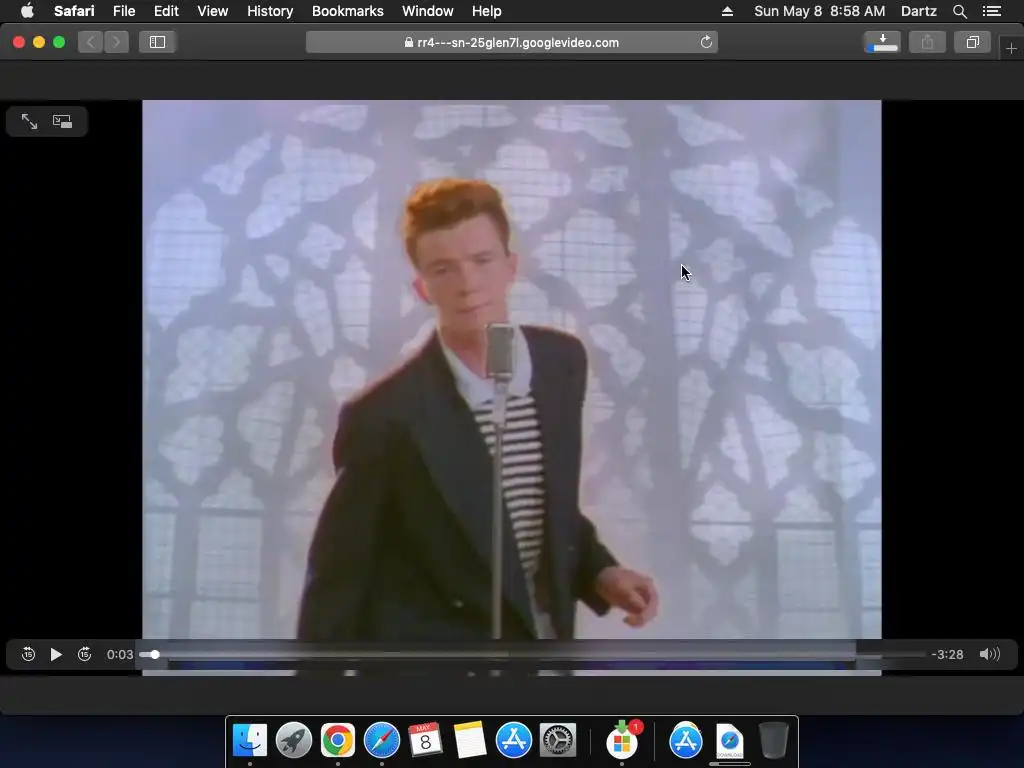
Task: Skip forward 15 seconds
Action: tap(84, 654)
